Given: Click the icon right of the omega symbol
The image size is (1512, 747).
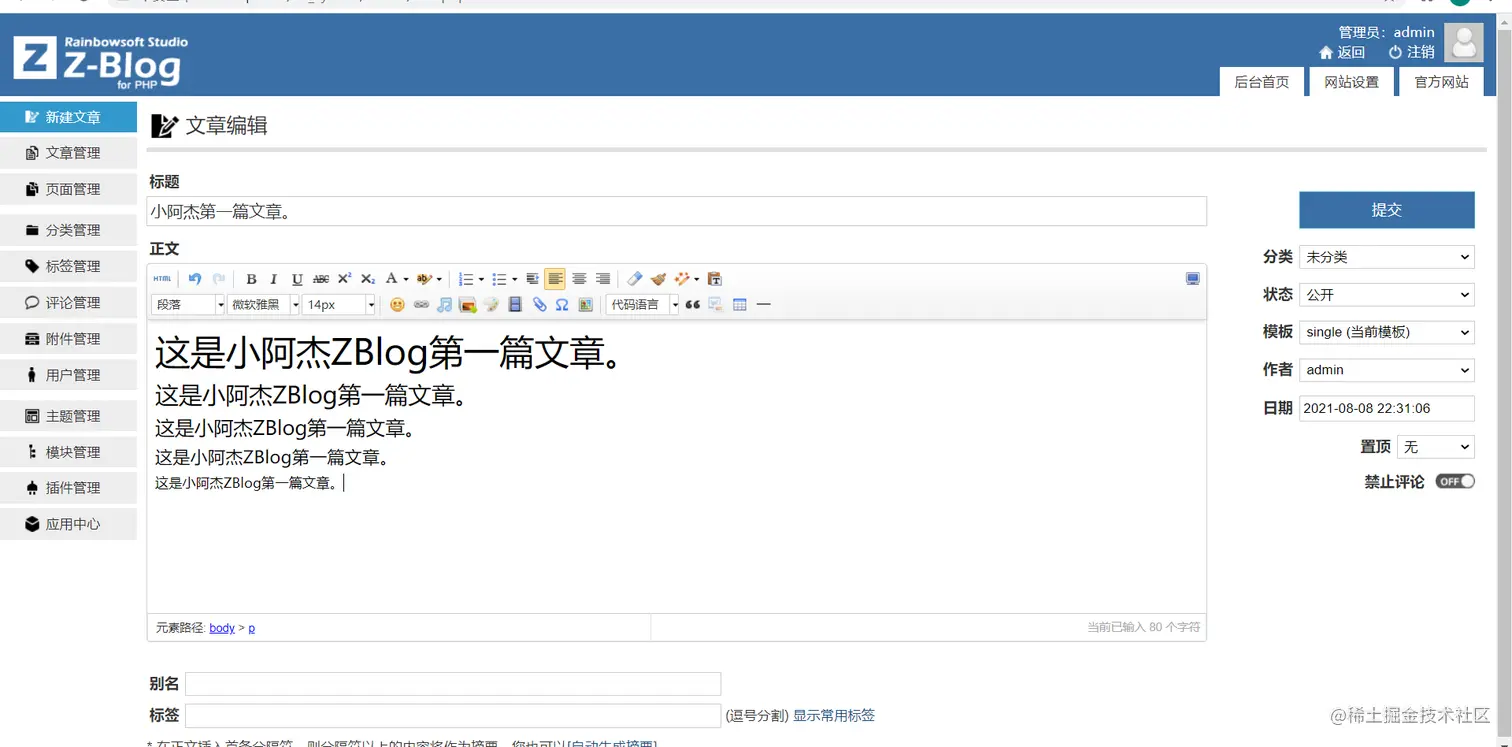Looking at the screenshot, I should click(586, 305).
